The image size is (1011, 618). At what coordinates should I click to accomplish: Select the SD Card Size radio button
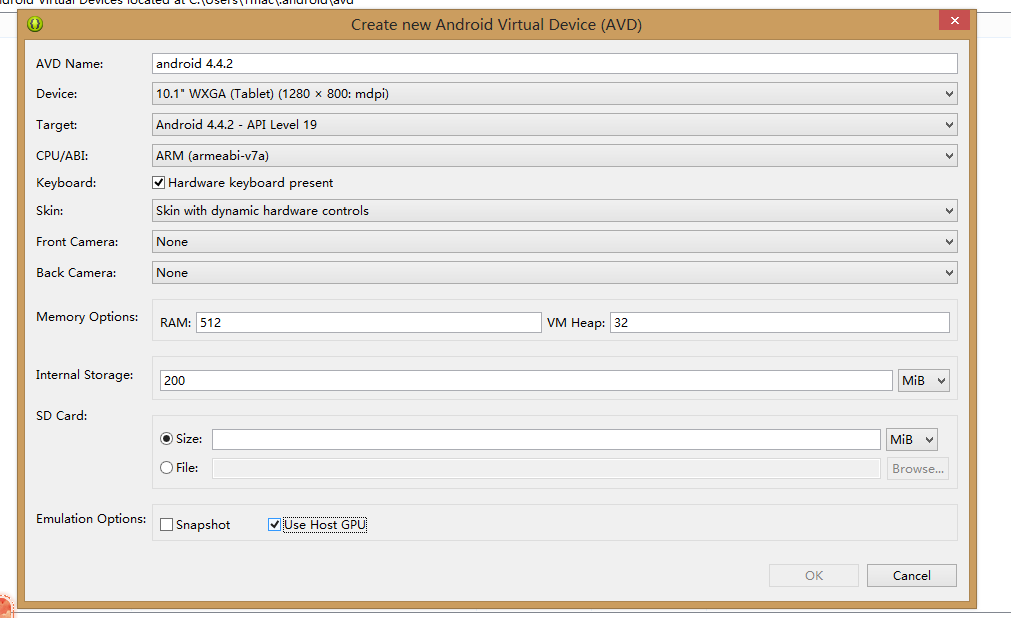(166, 439)
